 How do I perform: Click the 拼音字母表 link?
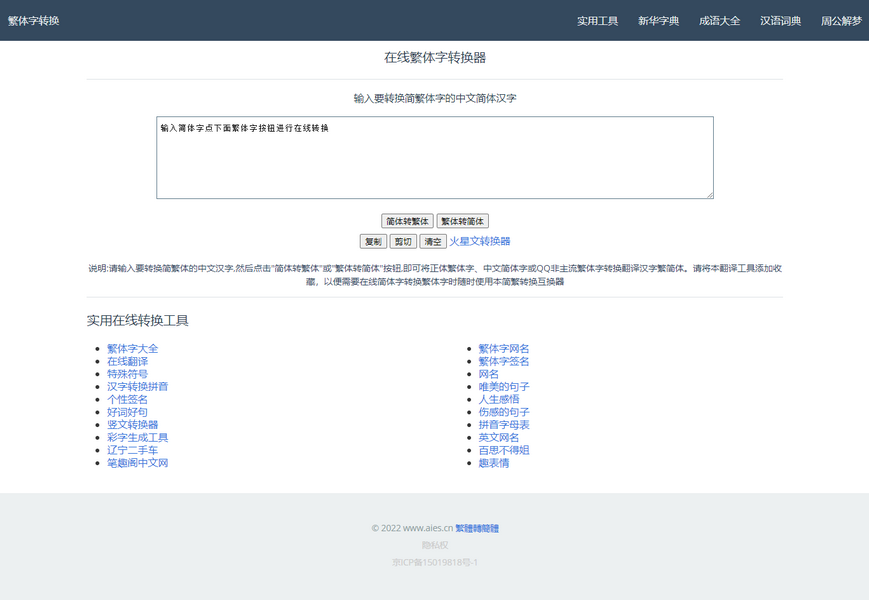(504, 425)
